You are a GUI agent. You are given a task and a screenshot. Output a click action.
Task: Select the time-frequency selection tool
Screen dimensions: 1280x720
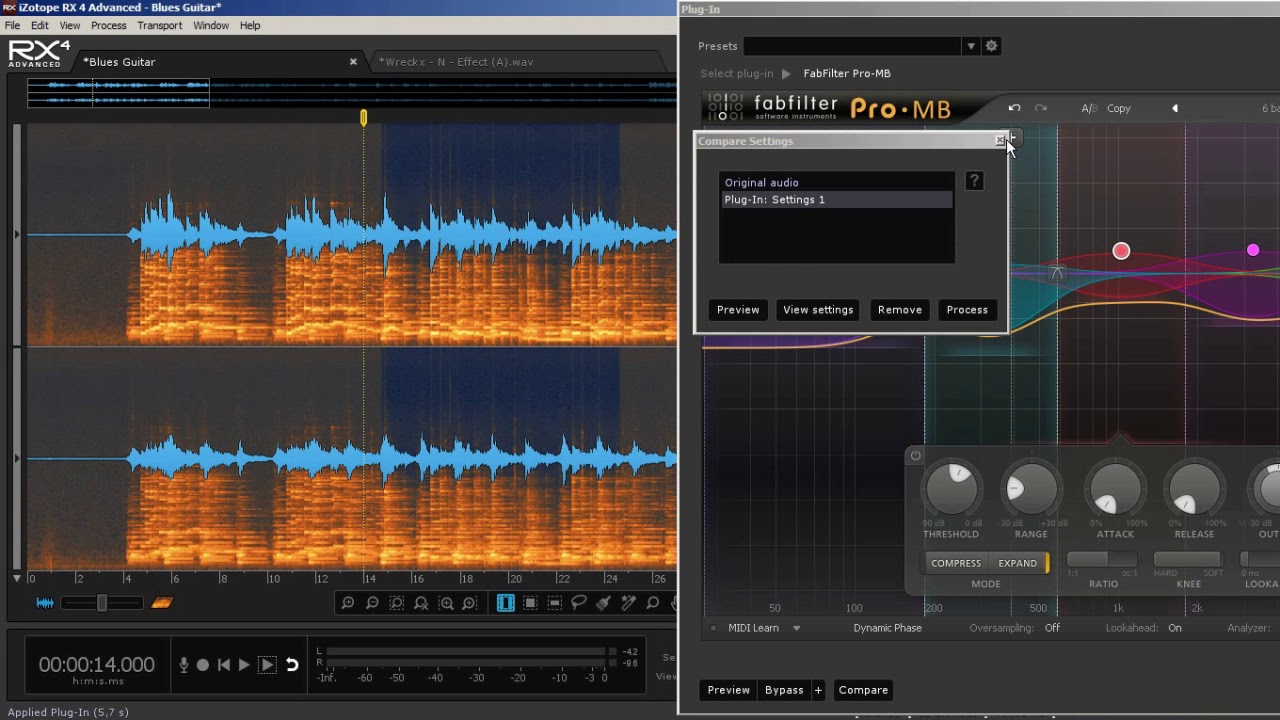click(531, 603)
